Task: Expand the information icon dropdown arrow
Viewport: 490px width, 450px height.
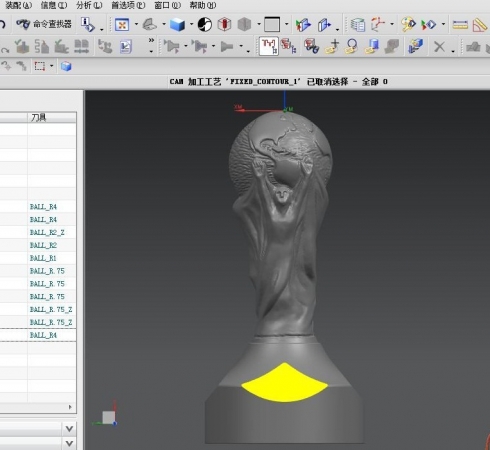Action: click(101, 29)
